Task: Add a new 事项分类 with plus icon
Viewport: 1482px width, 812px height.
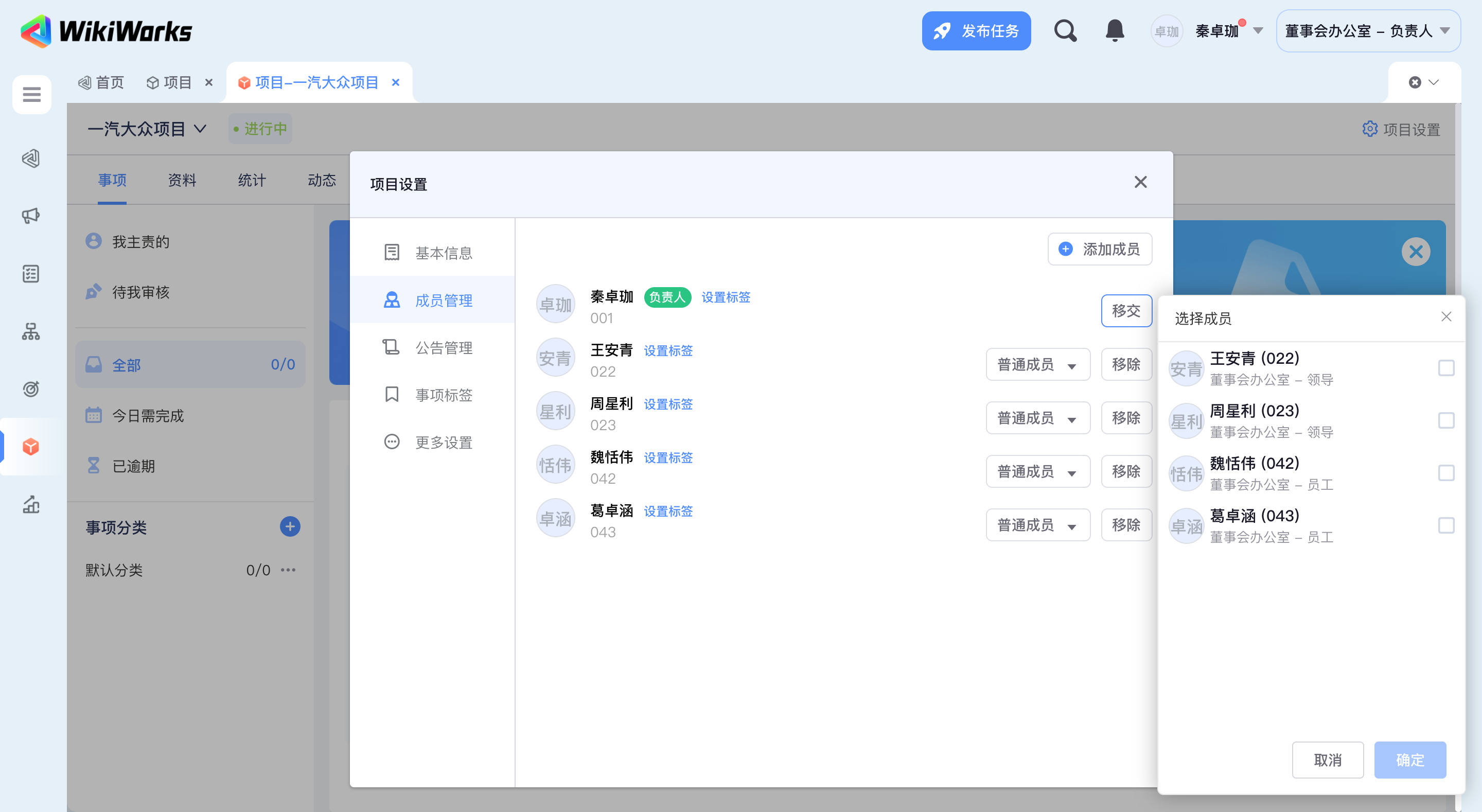Action: pos(290,526)
